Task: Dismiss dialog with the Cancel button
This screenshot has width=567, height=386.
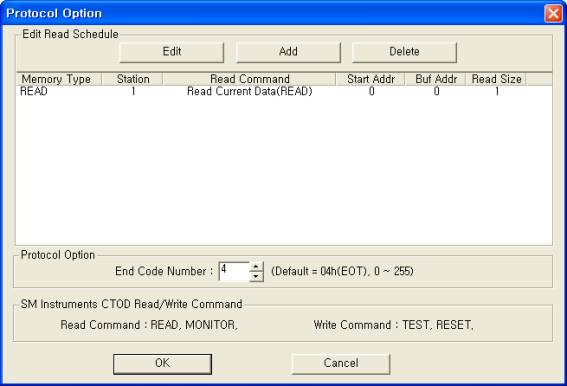Action: pos(341,364)
